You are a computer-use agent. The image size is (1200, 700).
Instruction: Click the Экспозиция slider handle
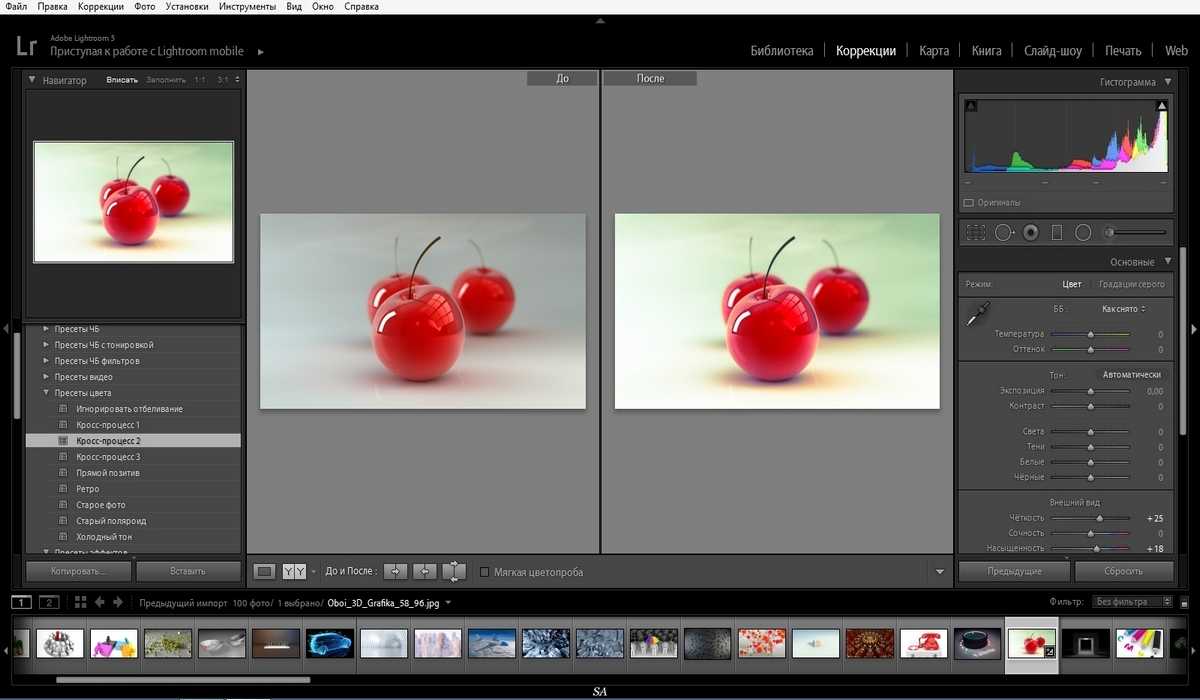(1090, 391)
